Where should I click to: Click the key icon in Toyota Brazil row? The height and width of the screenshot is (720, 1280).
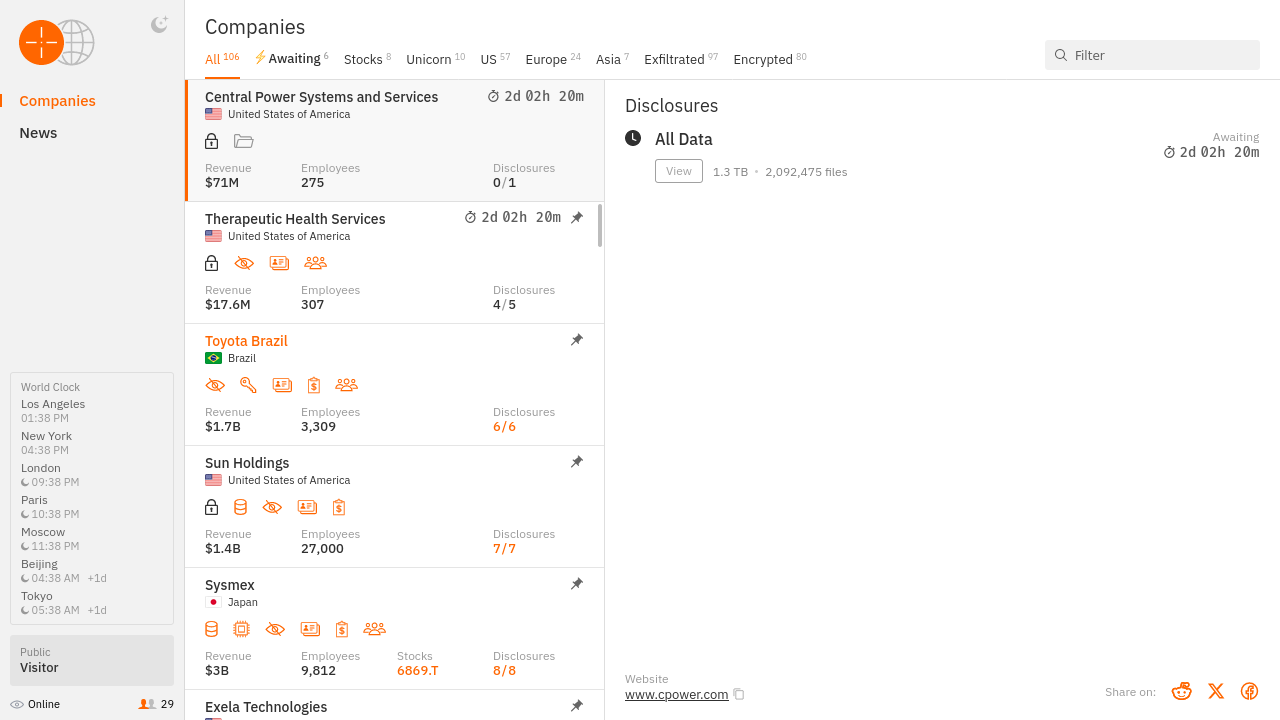(248, 385)
